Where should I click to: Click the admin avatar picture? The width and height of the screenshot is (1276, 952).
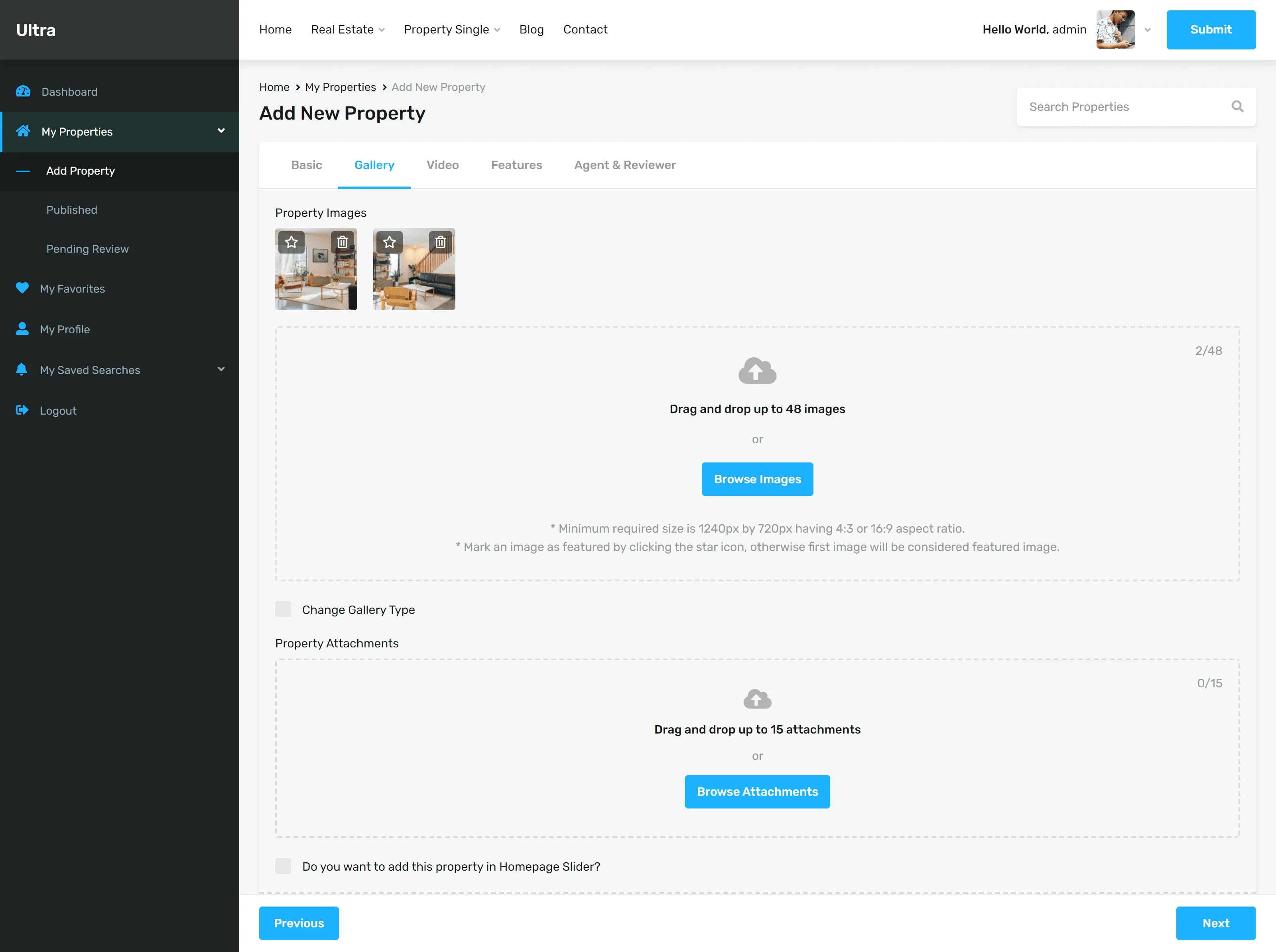click(x=1115, y=30)
